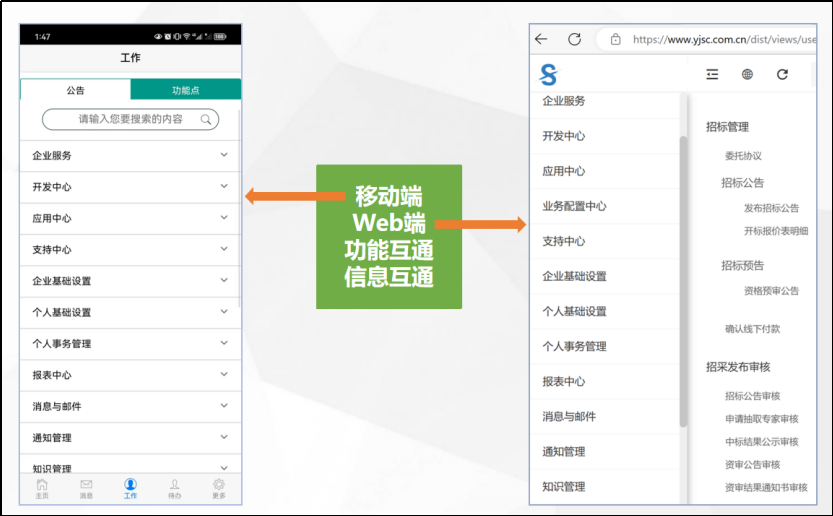Reload page with browser refresh icon
The height and width of the screenshot is (516, 833).
(574, 39)
